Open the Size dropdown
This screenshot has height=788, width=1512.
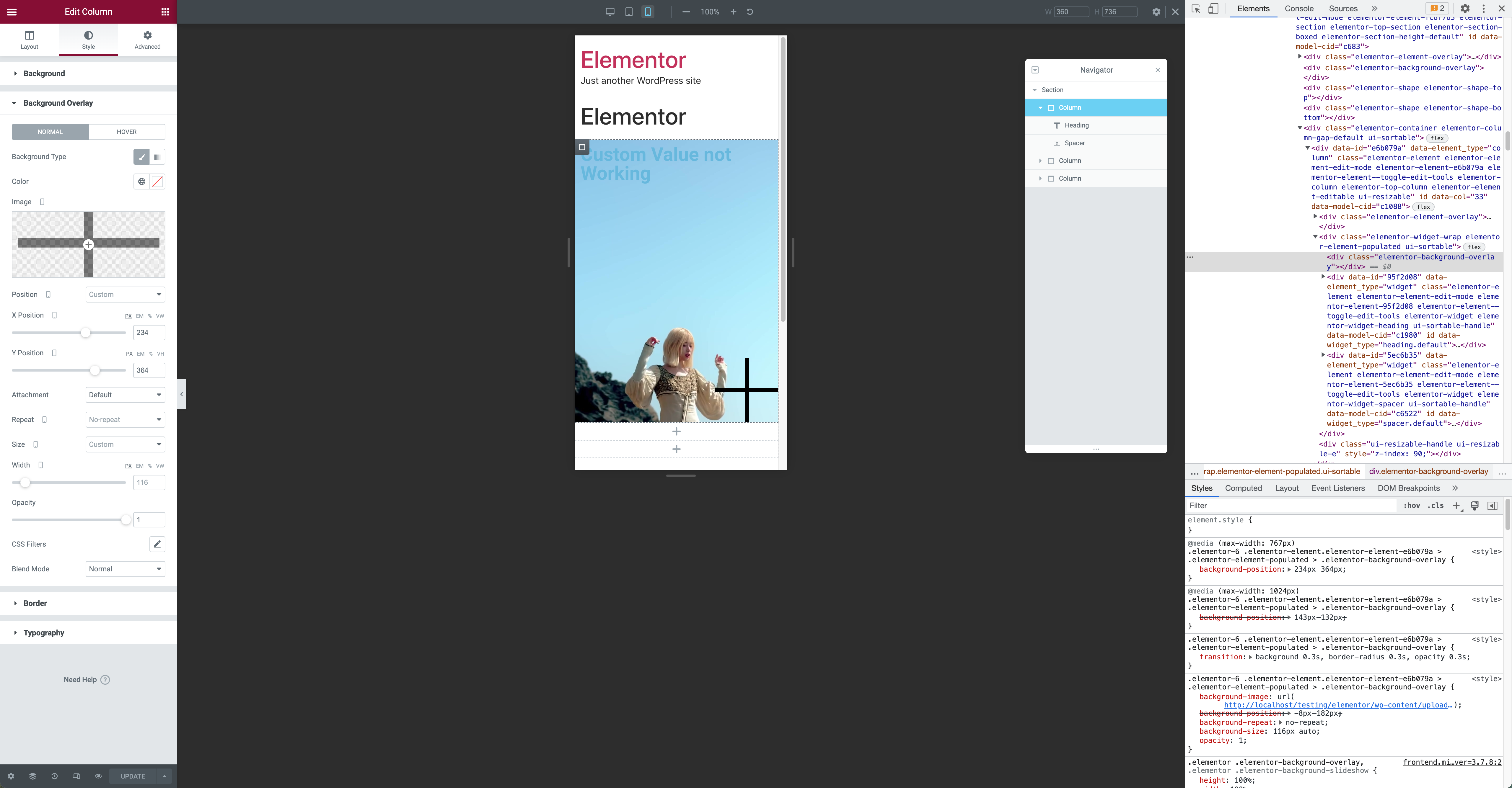coord(125,445)
